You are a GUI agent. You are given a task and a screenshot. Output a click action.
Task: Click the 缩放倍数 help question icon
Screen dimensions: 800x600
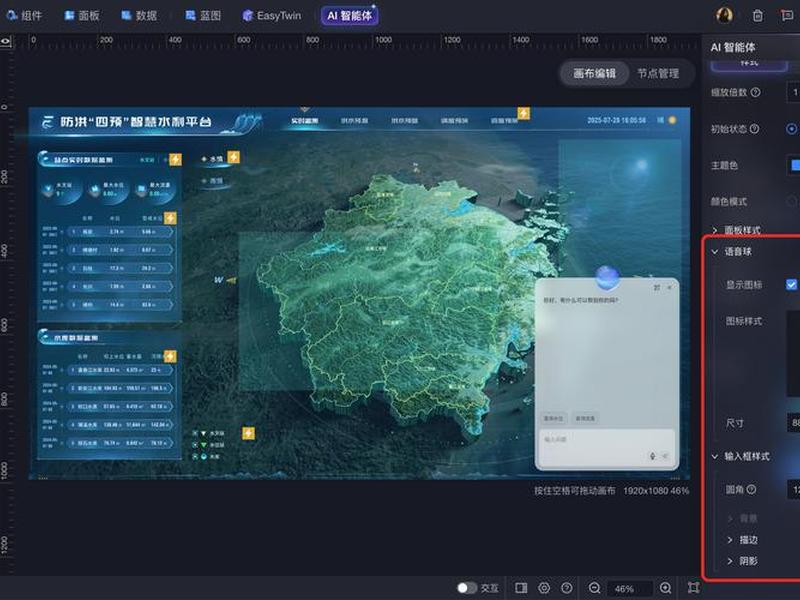pyautogui.click(x=756, y=92)
